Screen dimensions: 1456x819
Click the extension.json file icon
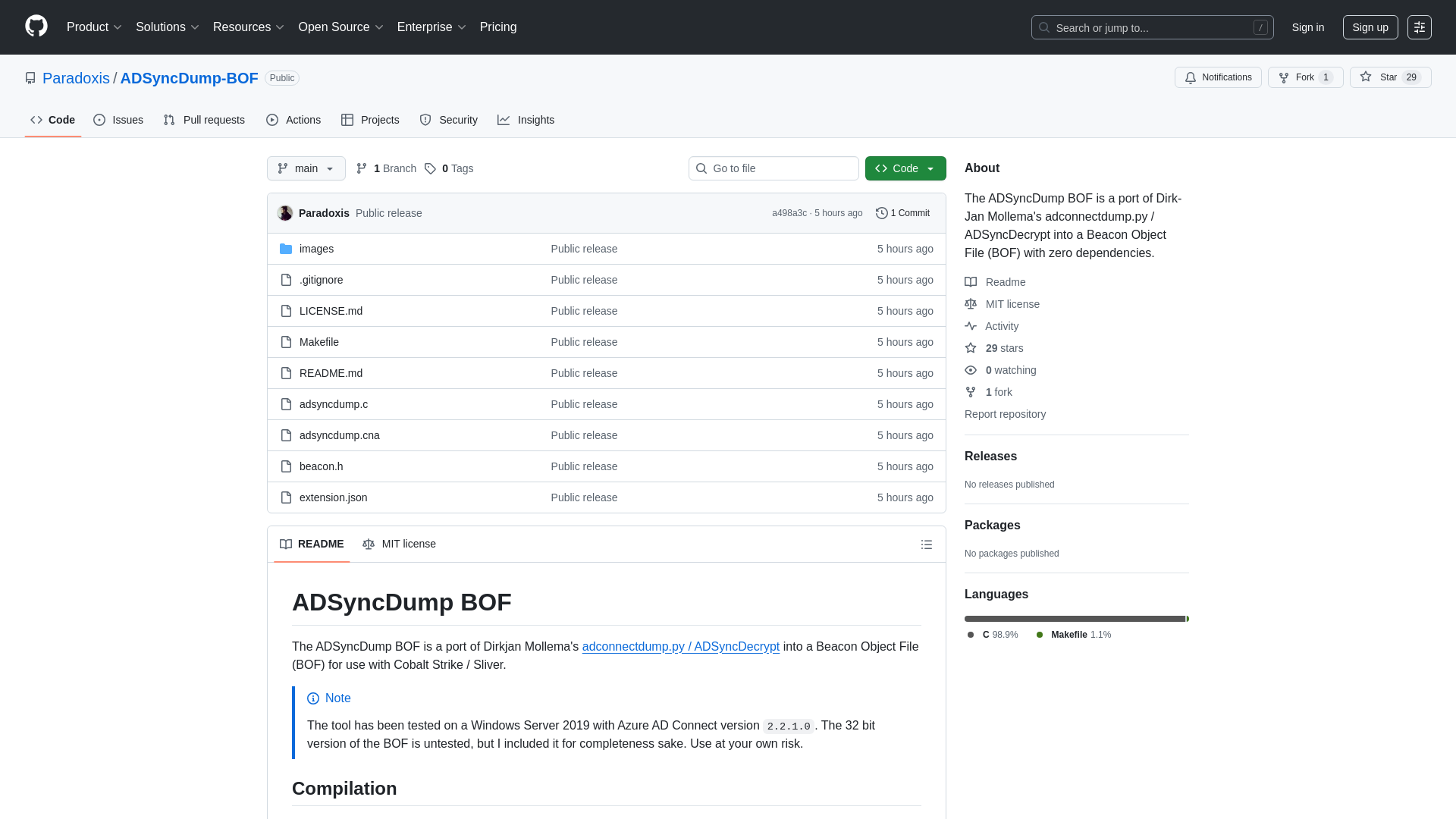click(286, 497)
